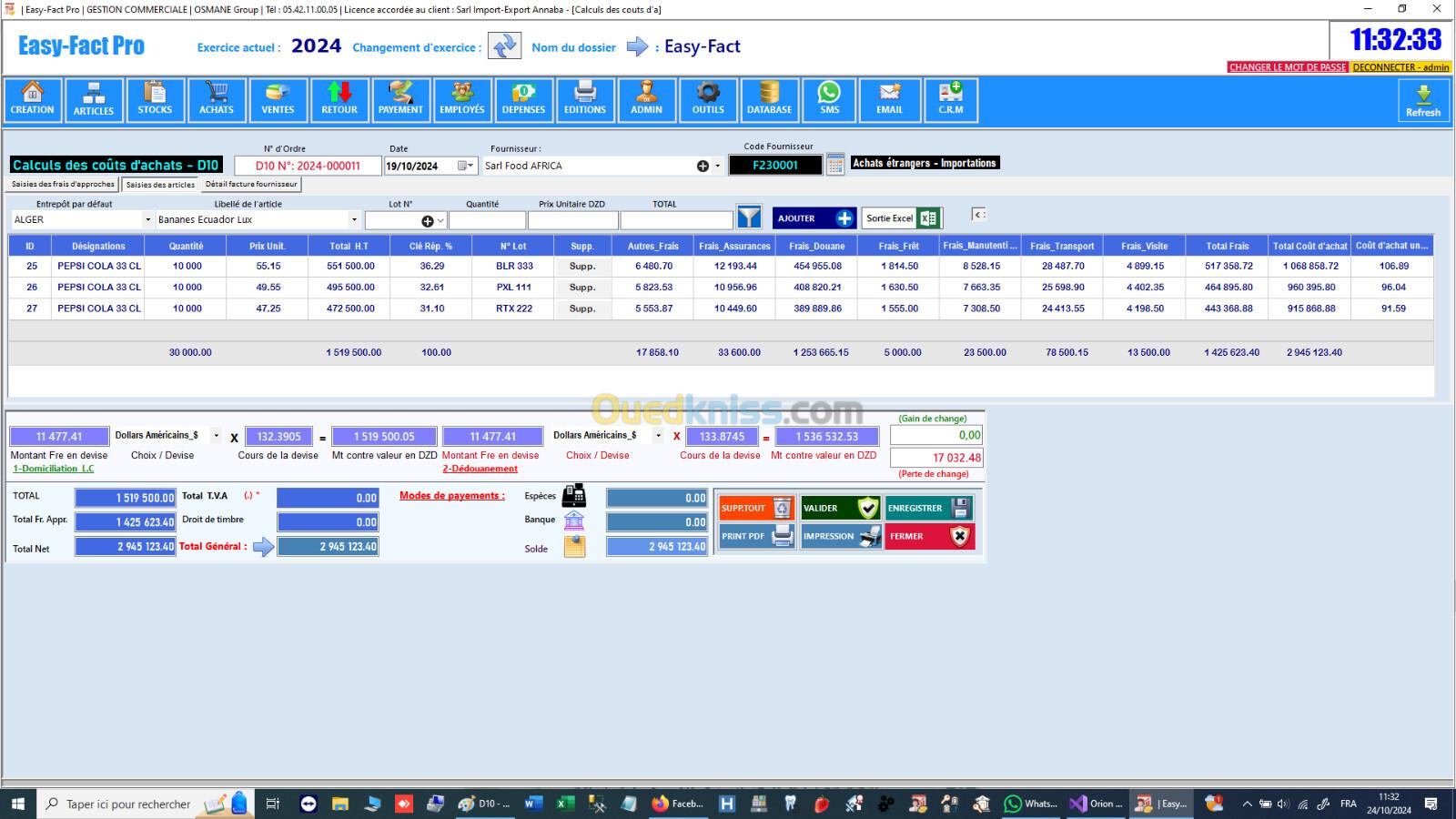Expand the Libellé de l'article dropdown
The width and height of the screenshot is (1456, 819).
354,220
